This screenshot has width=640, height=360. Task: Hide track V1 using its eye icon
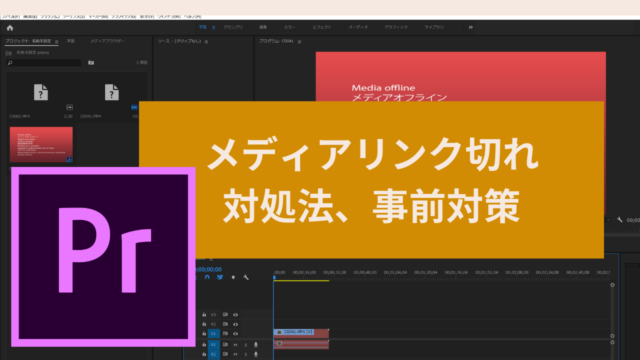pos(236,333)
